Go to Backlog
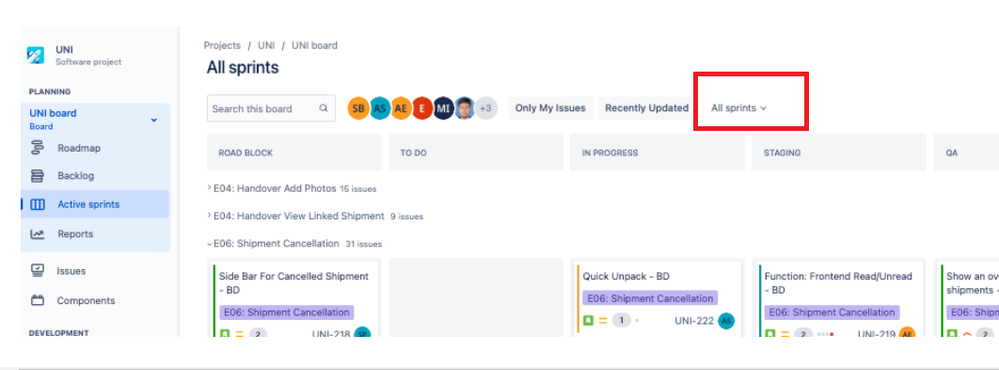The height and width of the screenshot is (370, 999). tap(76, 176)
